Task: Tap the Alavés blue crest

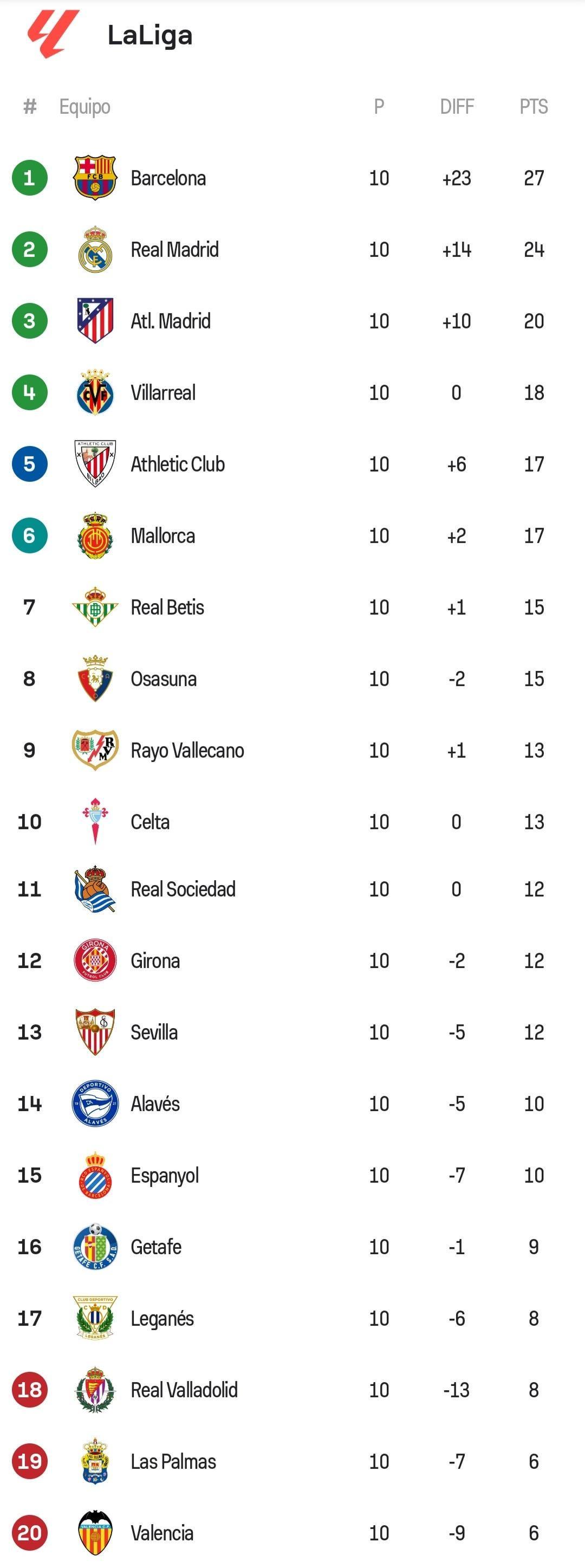Action: coord(95,1103)
